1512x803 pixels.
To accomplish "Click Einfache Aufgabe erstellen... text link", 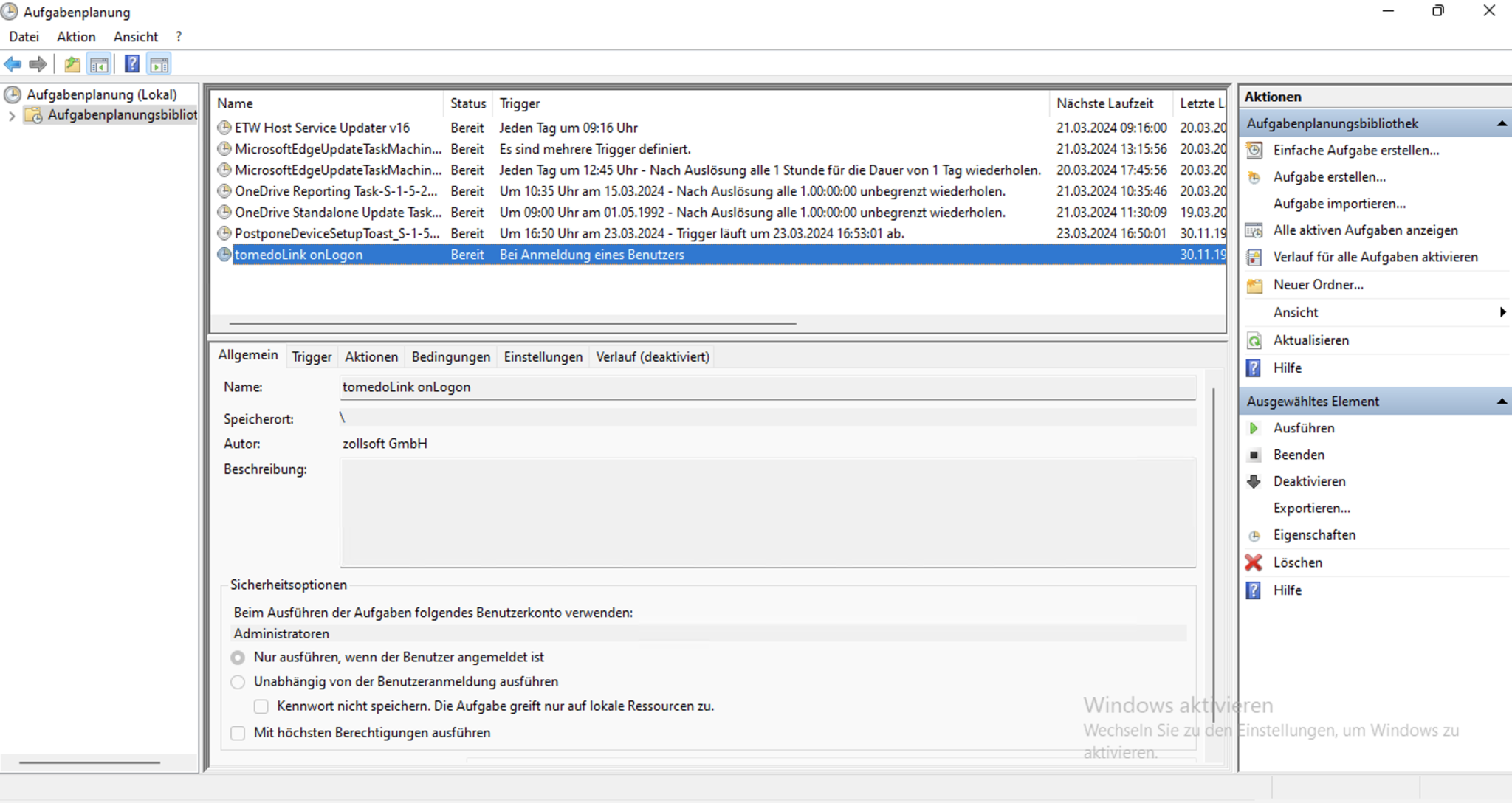I will tap(1356, 150).
